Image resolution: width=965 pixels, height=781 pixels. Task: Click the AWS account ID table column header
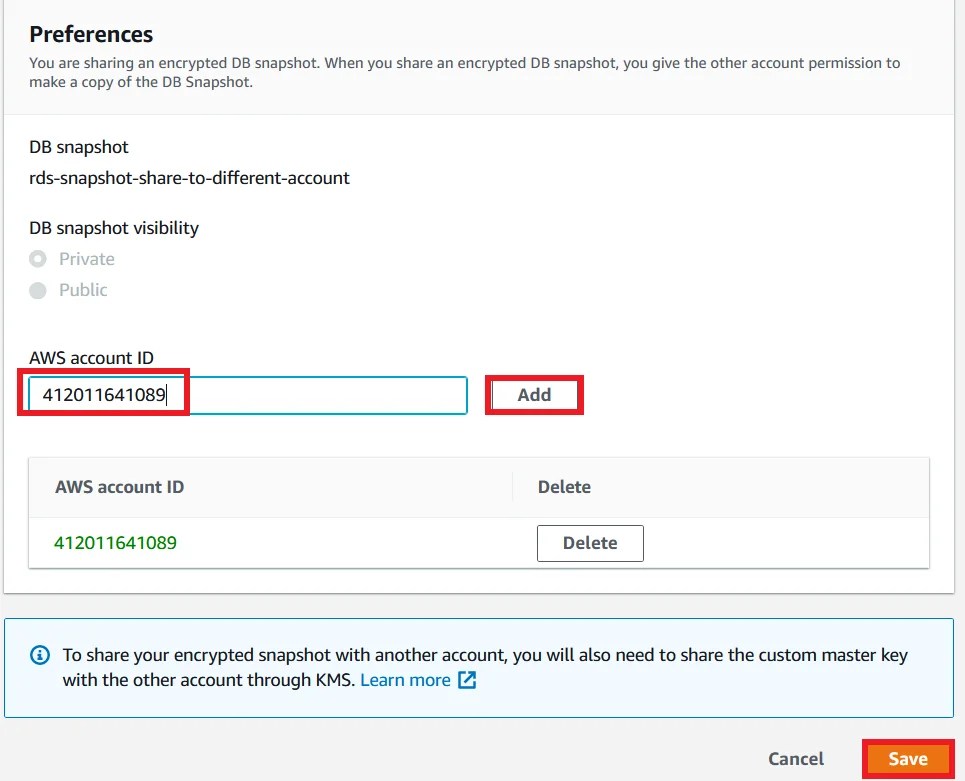point(119,487)
